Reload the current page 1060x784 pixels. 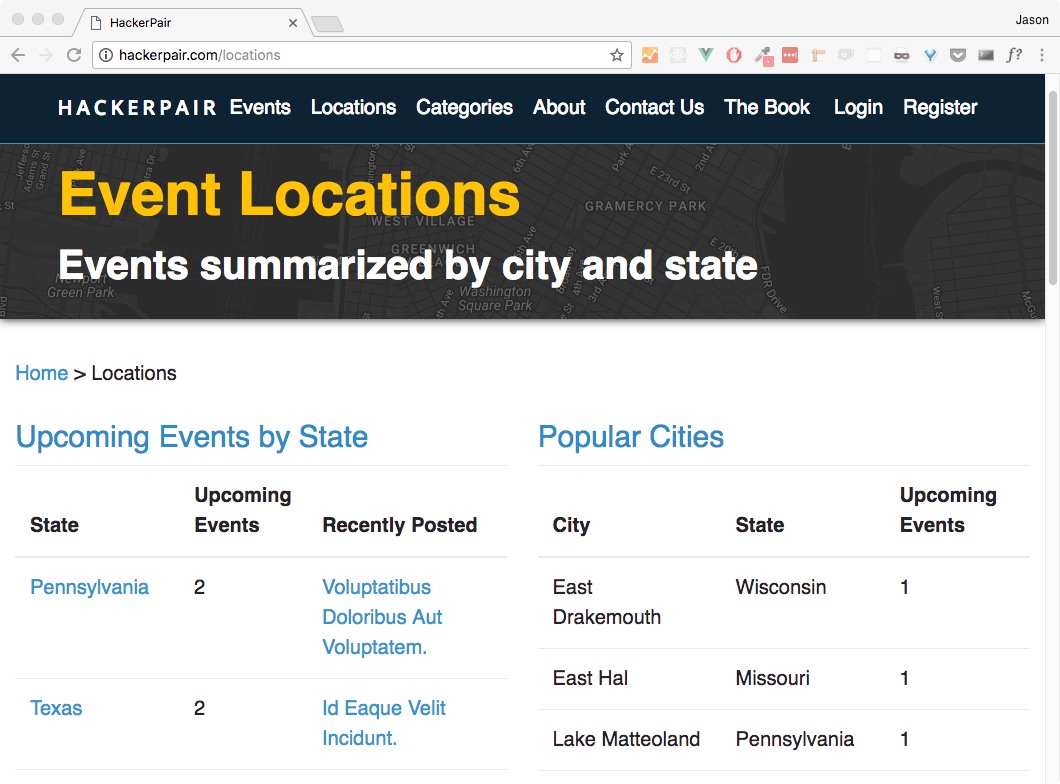(74, 55)
